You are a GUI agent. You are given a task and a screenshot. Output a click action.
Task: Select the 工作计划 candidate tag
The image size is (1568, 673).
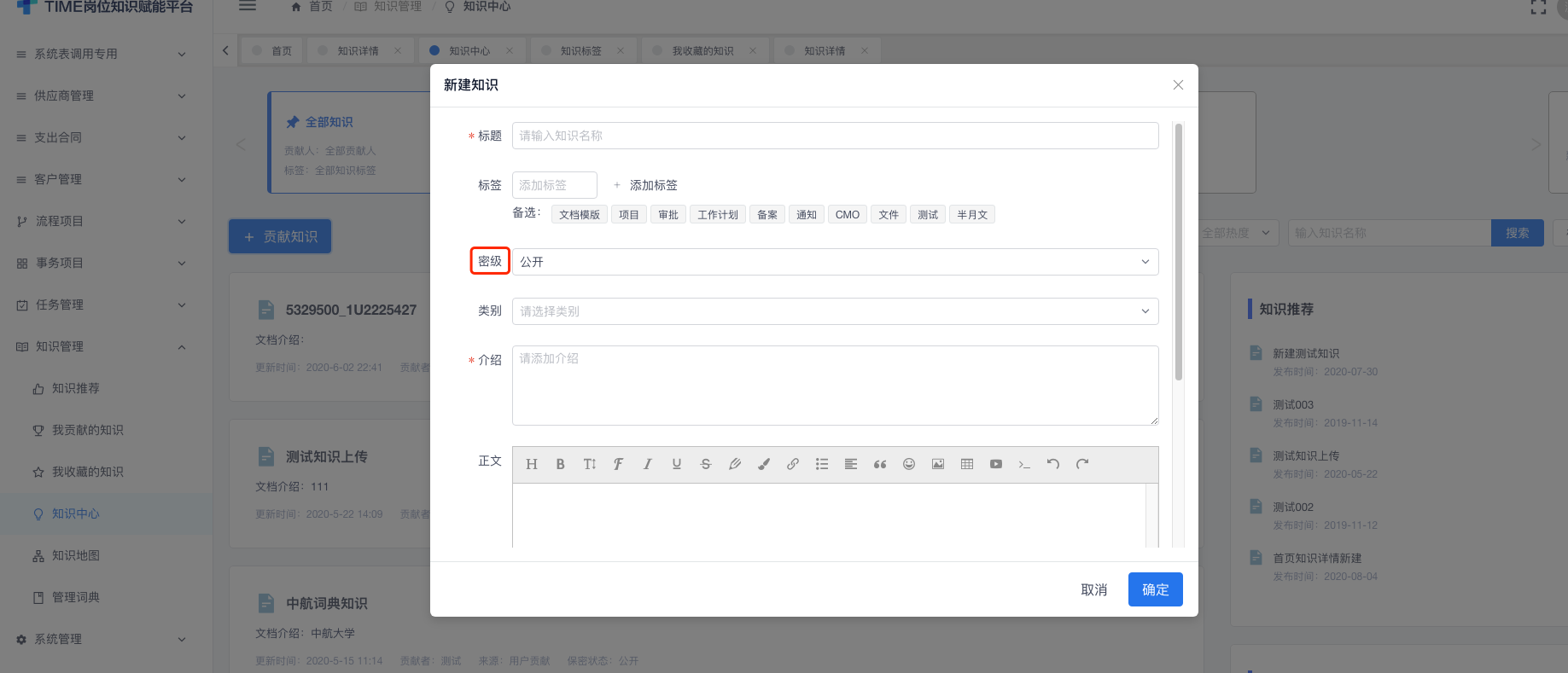tap(718, 215)
